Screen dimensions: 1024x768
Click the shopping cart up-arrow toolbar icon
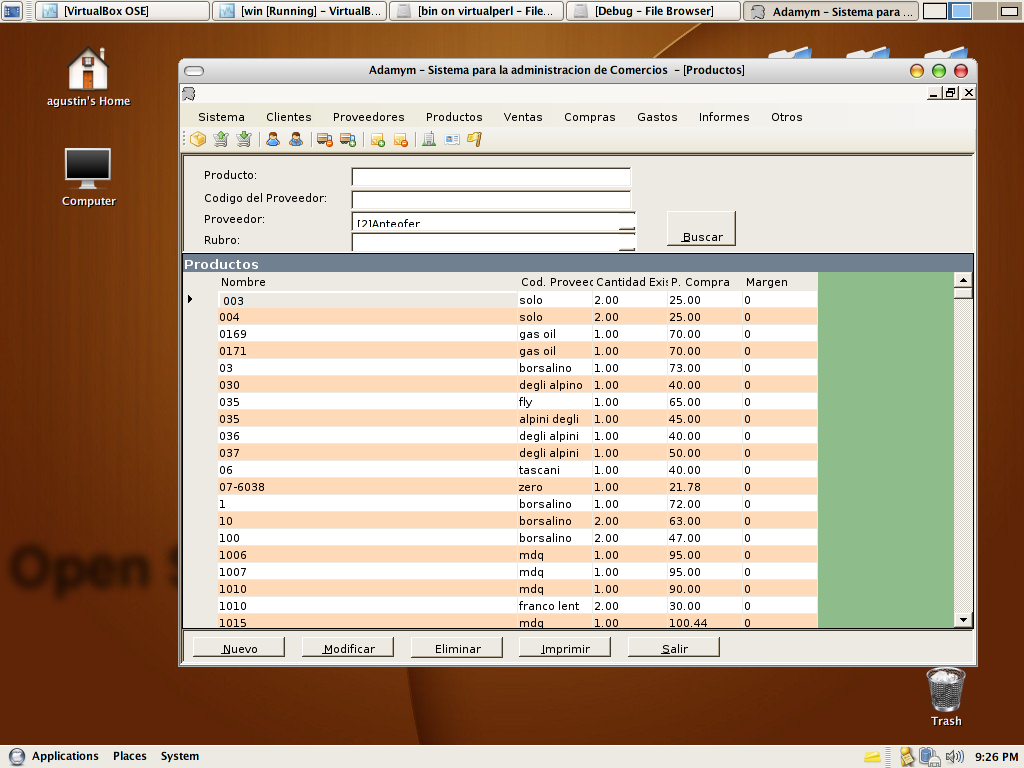[221, 139]
